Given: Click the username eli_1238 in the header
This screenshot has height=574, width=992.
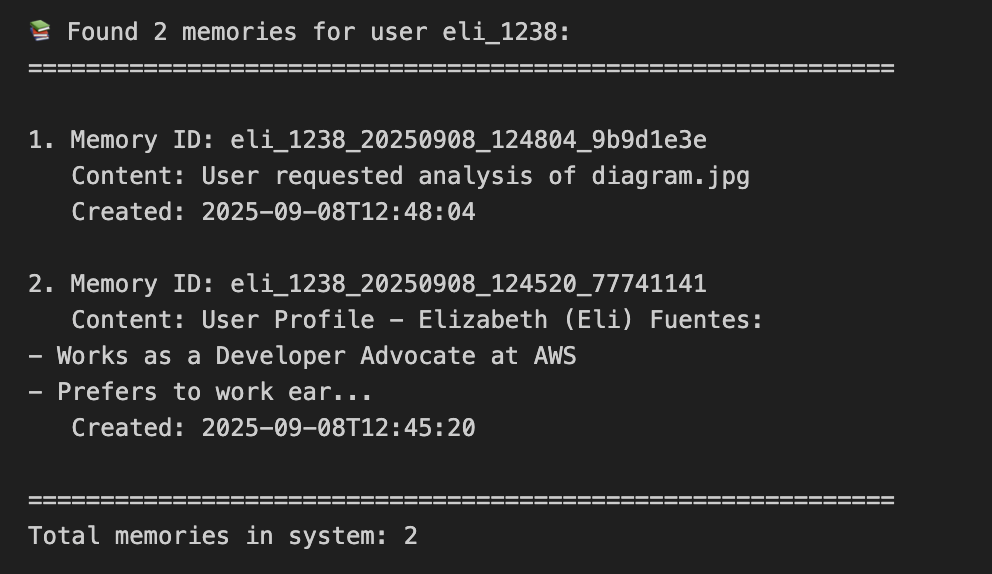Looking at the screenshot, I should tap(504, 32).
